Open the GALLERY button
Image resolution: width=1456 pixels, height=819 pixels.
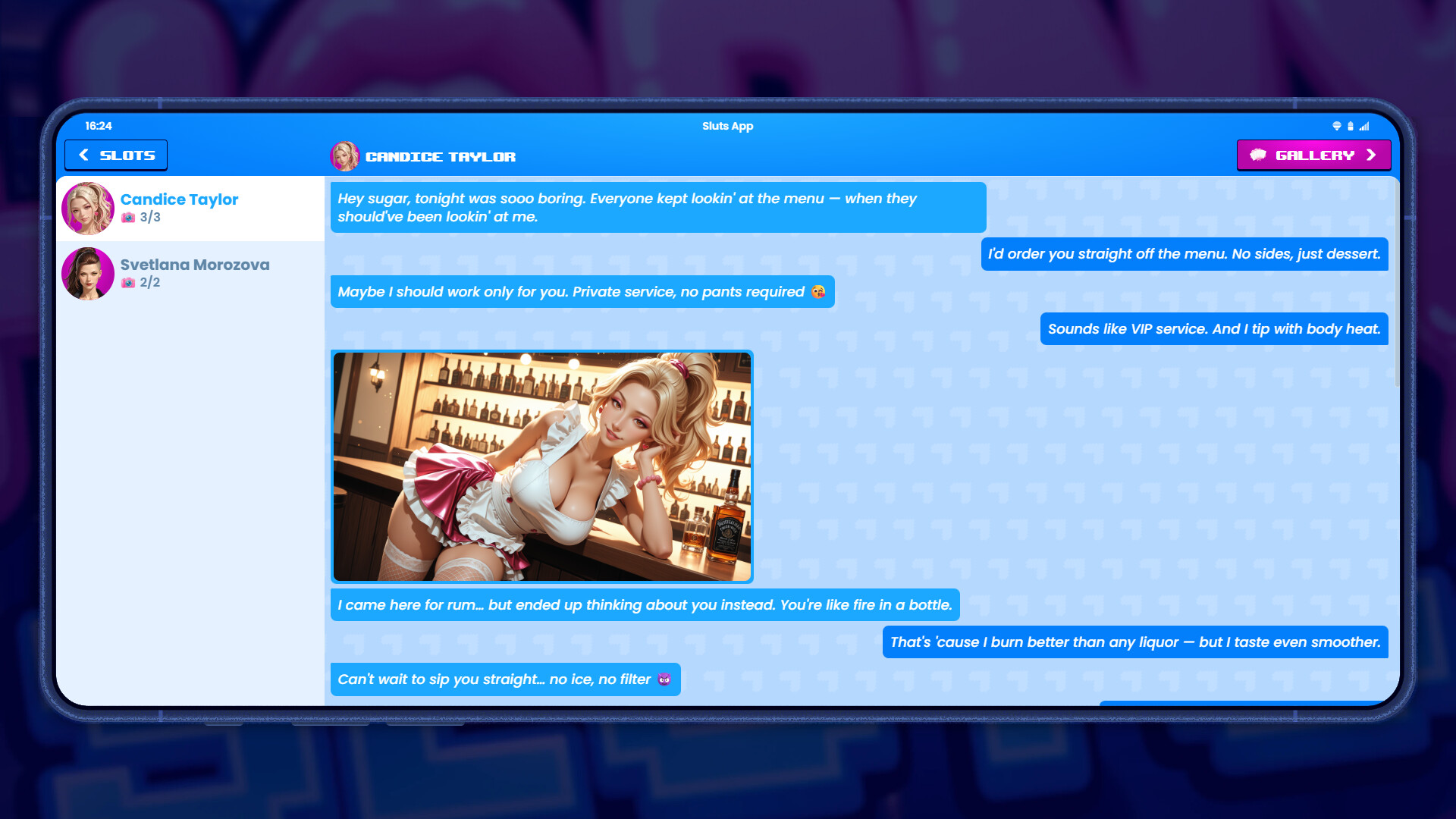tap(1313, 155)
